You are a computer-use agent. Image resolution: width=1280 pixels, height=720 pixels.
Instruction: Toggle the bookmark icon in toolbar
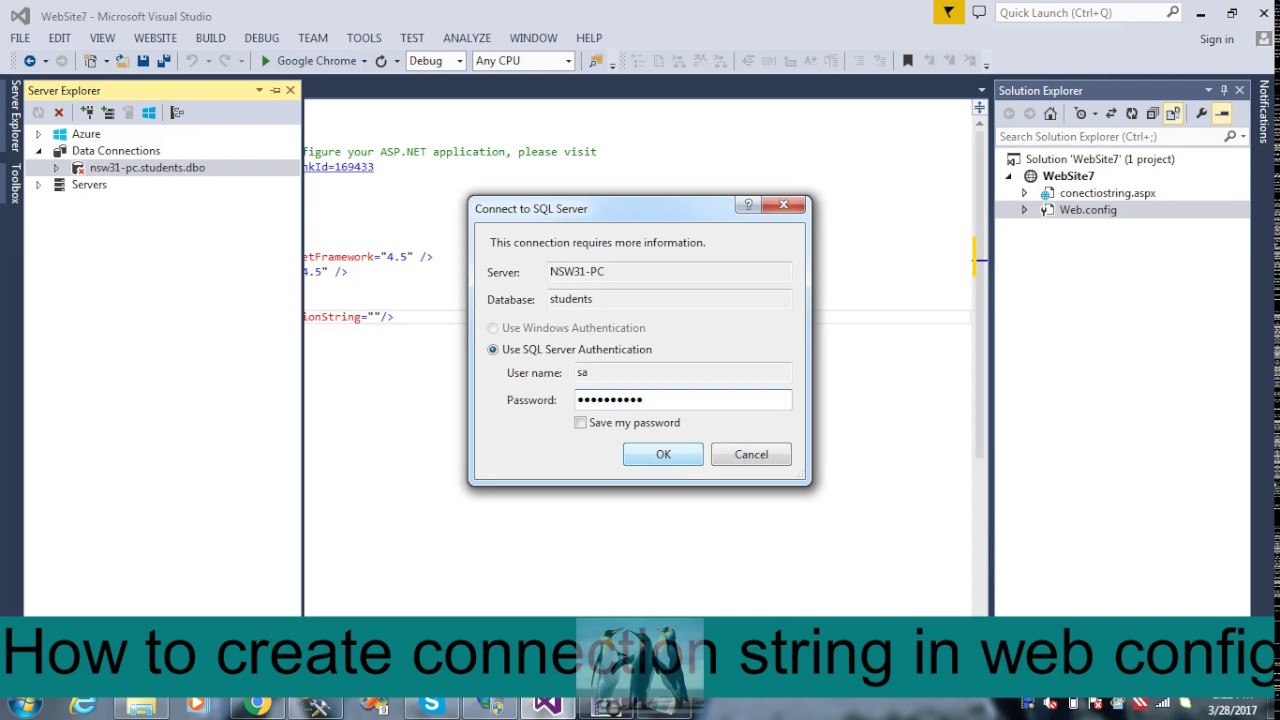908,61
